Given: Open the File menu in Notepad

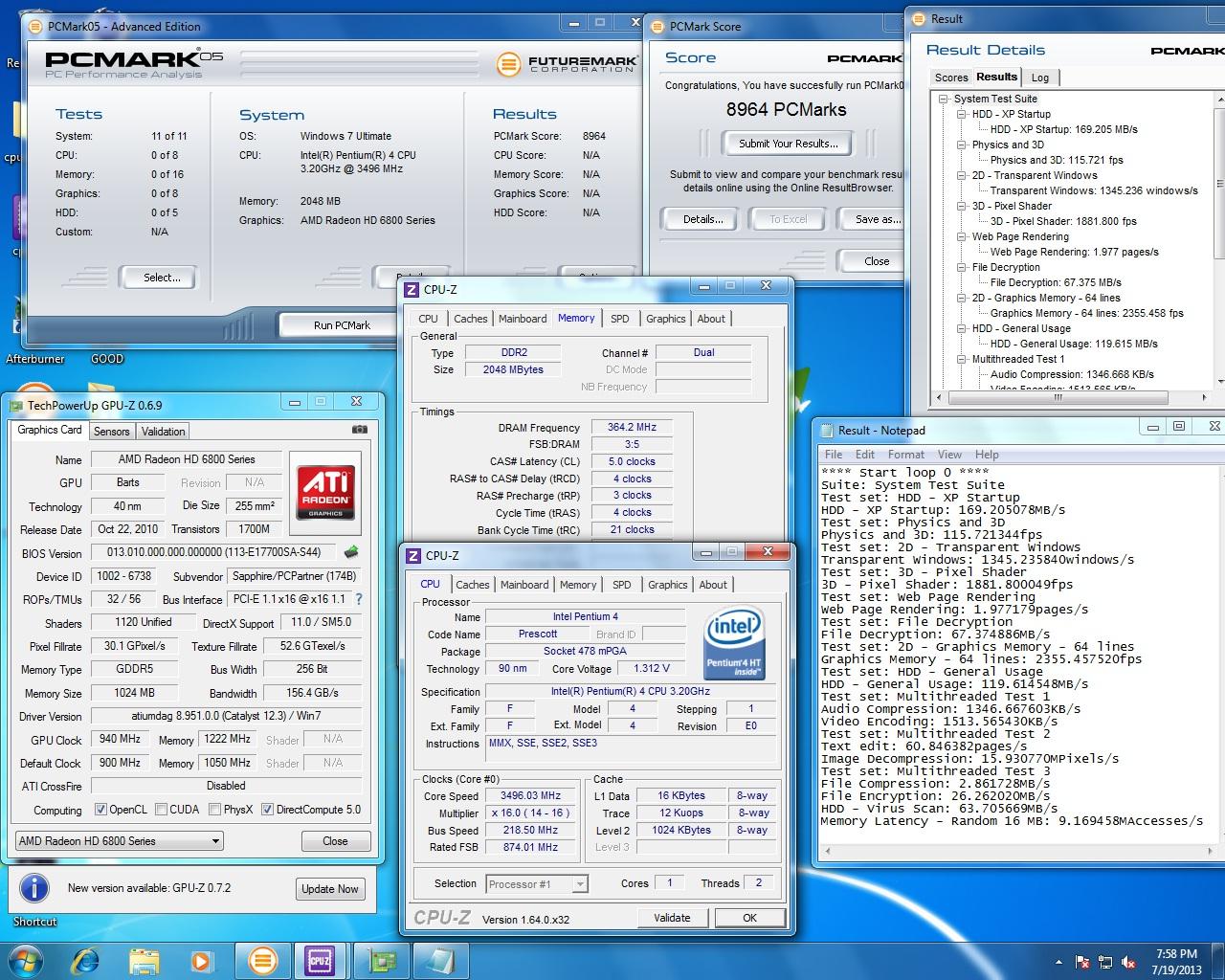Looking at the screenshot, I should tap(834, 455).
